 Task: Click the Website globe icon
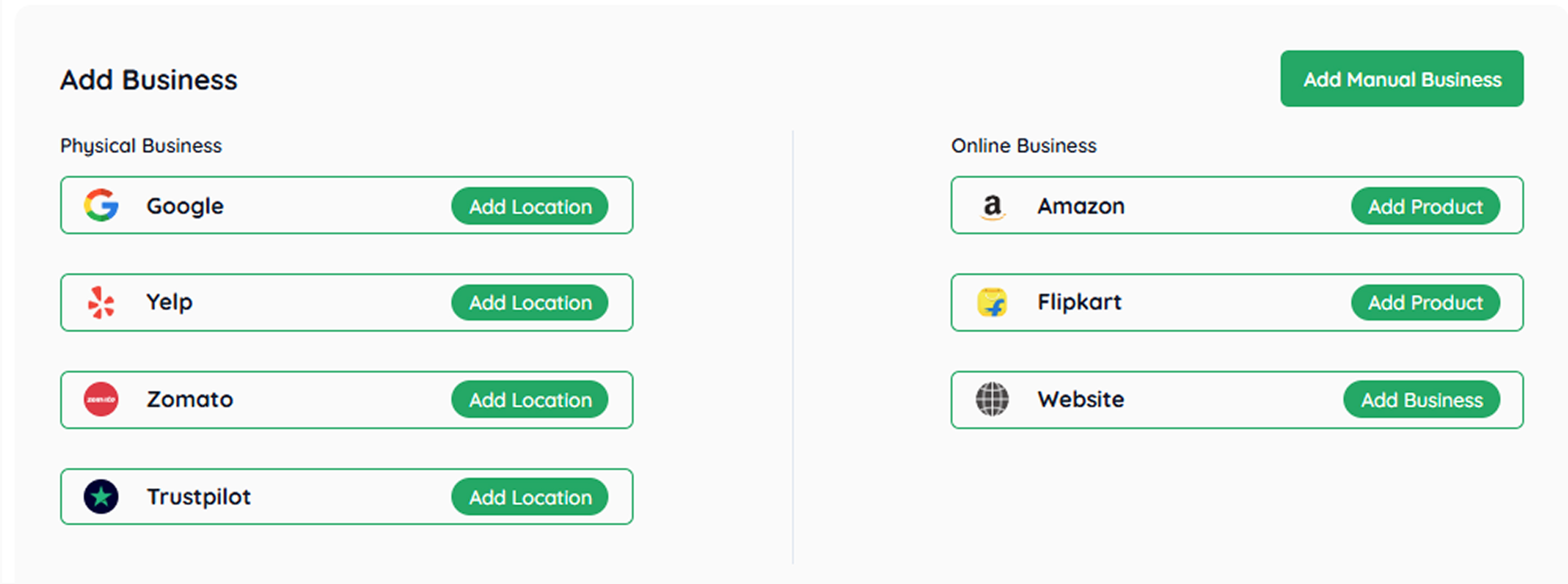point(992,399)
